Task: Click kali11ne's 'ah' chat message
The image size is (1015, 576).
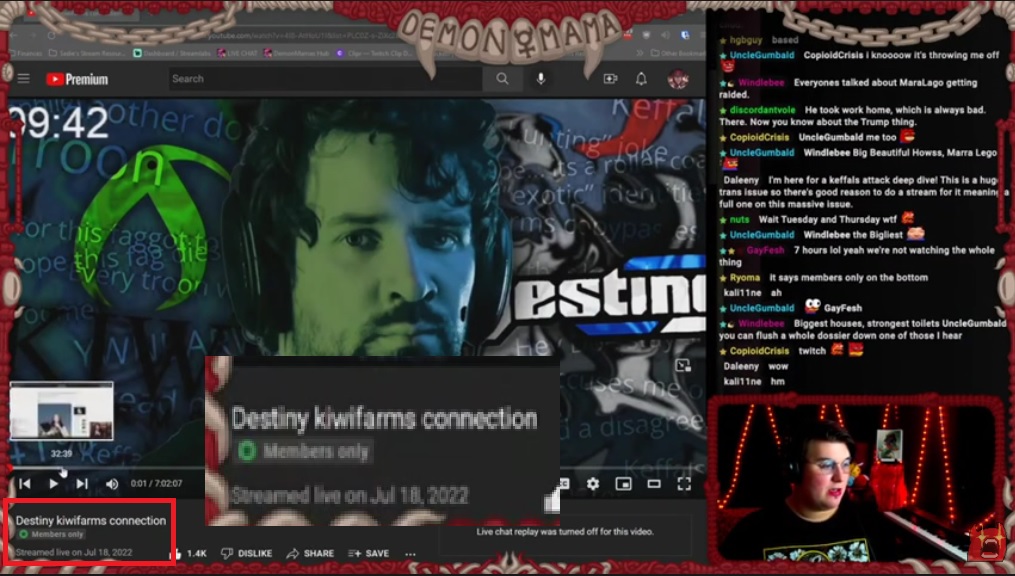Action: click(752, 293)
